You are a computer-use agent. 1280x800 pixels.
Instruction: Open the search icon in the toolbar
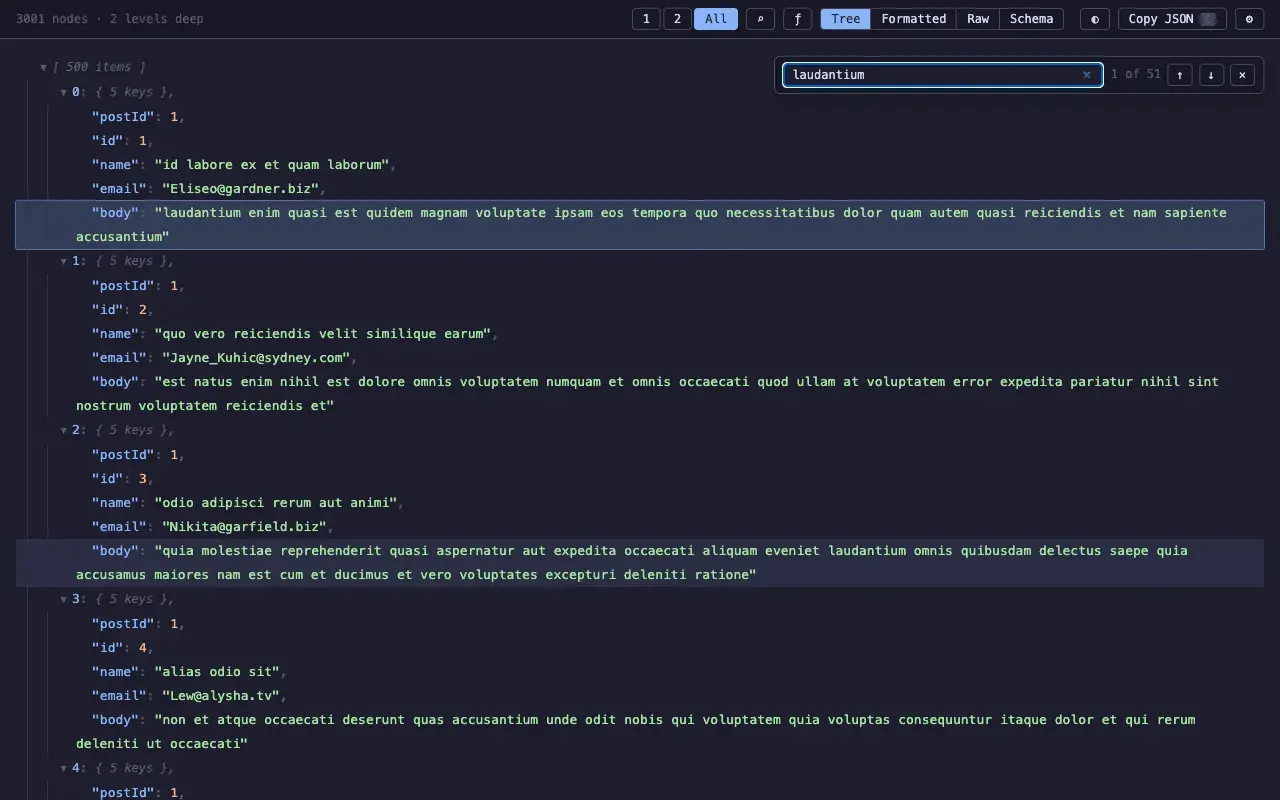click(x=760, y=19)
